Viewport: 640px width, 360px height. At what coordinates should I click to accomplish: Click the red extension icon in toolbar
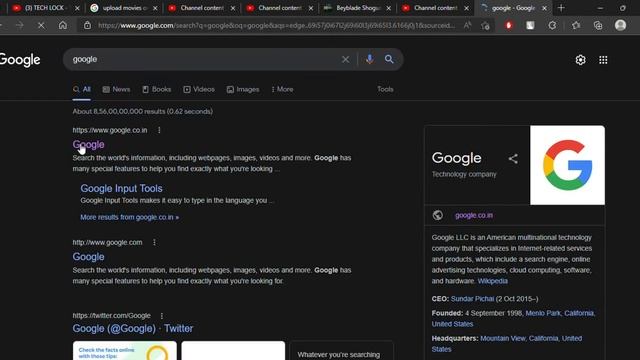point(508,25)
